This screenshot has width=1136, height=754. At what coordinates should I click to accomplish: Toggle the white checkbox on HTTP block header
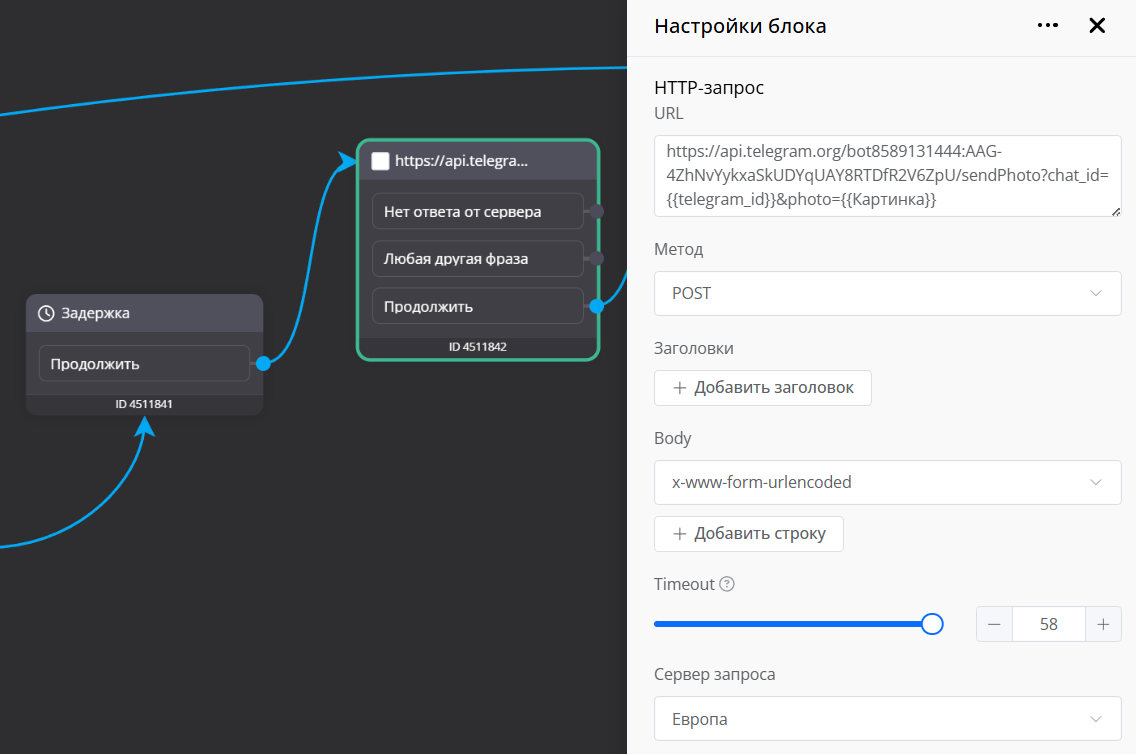pos(380,161)
